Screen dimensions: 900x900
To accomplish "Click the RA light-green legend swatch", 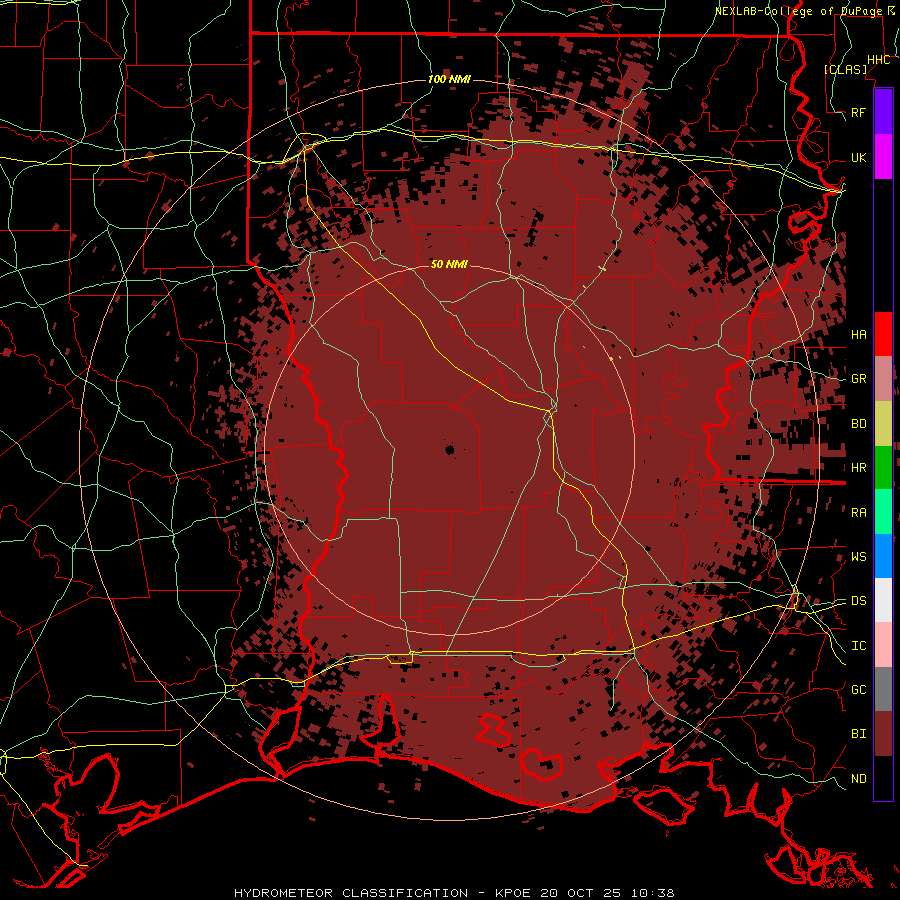I will [x=883, y=512].
